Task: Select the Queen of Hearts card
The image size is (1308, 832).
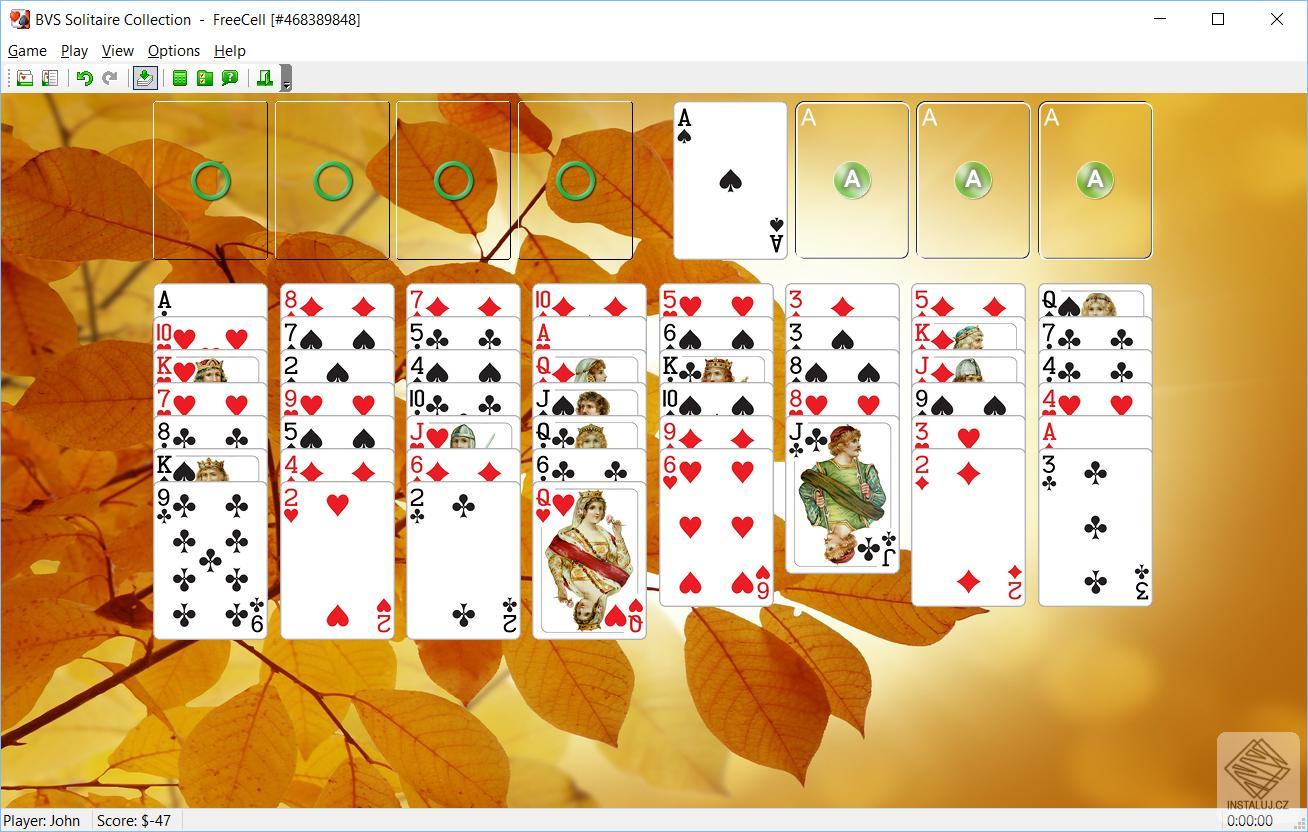Action: click(589, 562)
